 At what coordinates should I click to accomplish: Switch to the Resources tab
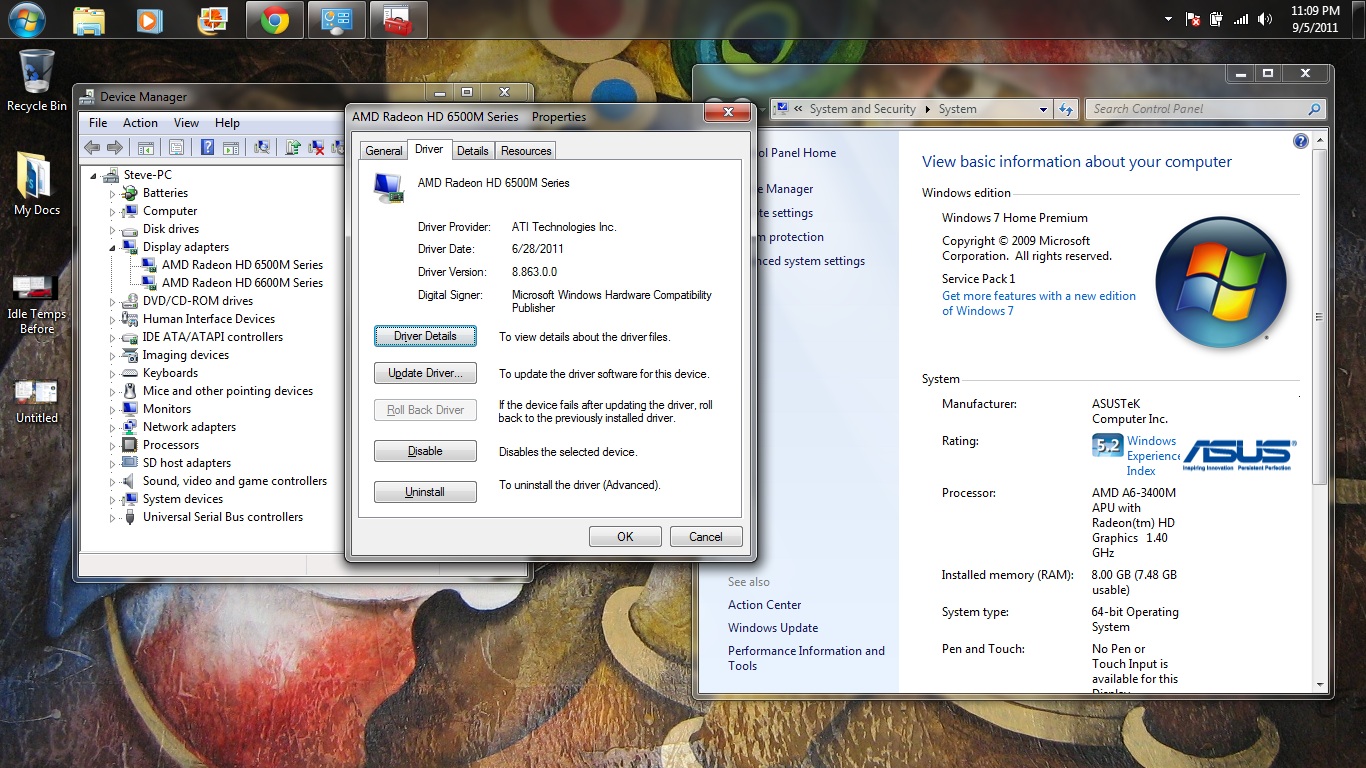(526, 151)
